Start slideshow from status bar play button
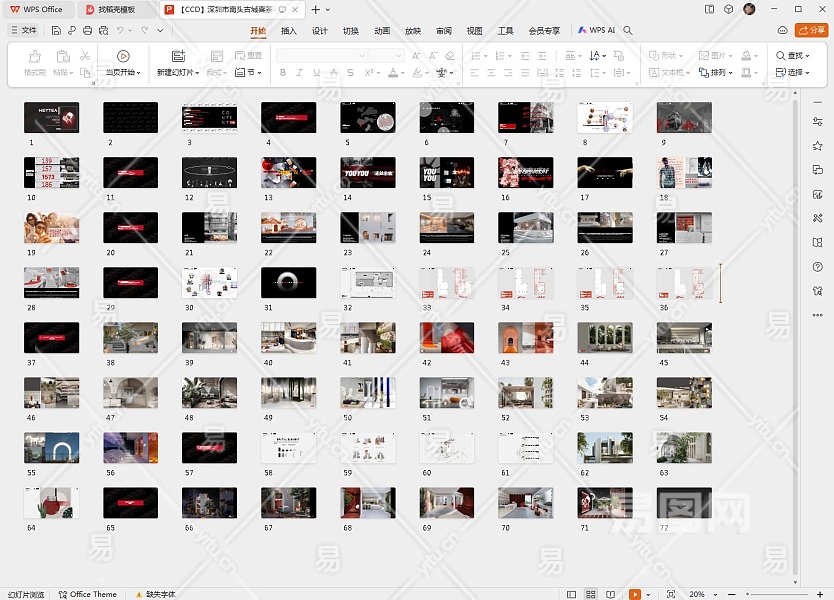 [634, 594]
